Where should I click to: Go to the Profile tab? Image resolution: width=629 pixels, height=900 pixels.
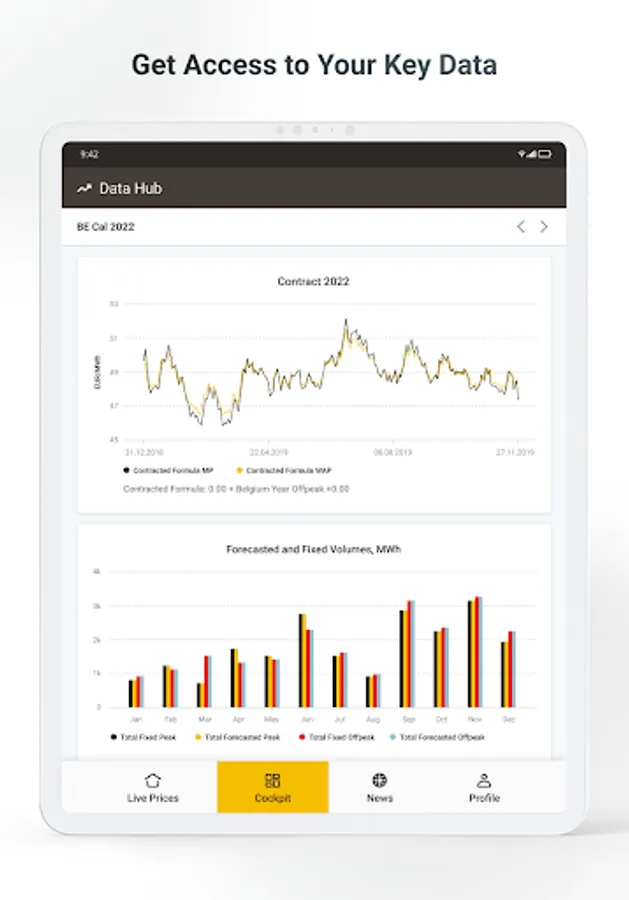(x=484, y=787)
